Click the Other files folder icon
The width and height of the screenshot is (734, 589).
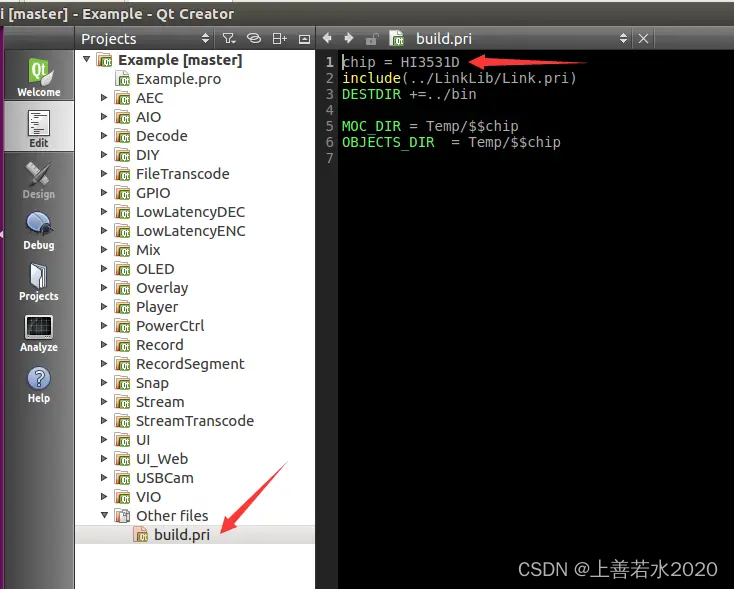123,515
